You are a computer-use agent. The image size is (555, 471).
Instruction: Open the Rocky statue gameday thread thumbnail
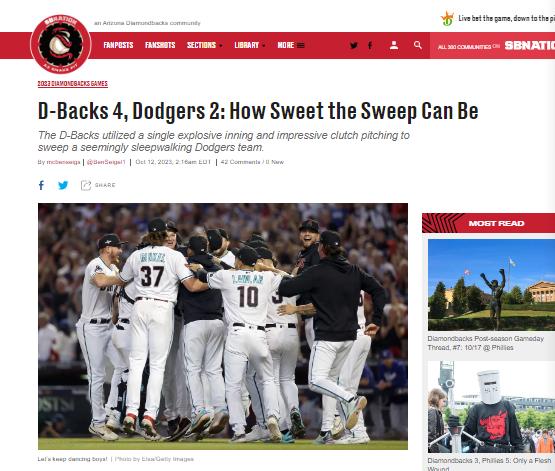491,285
